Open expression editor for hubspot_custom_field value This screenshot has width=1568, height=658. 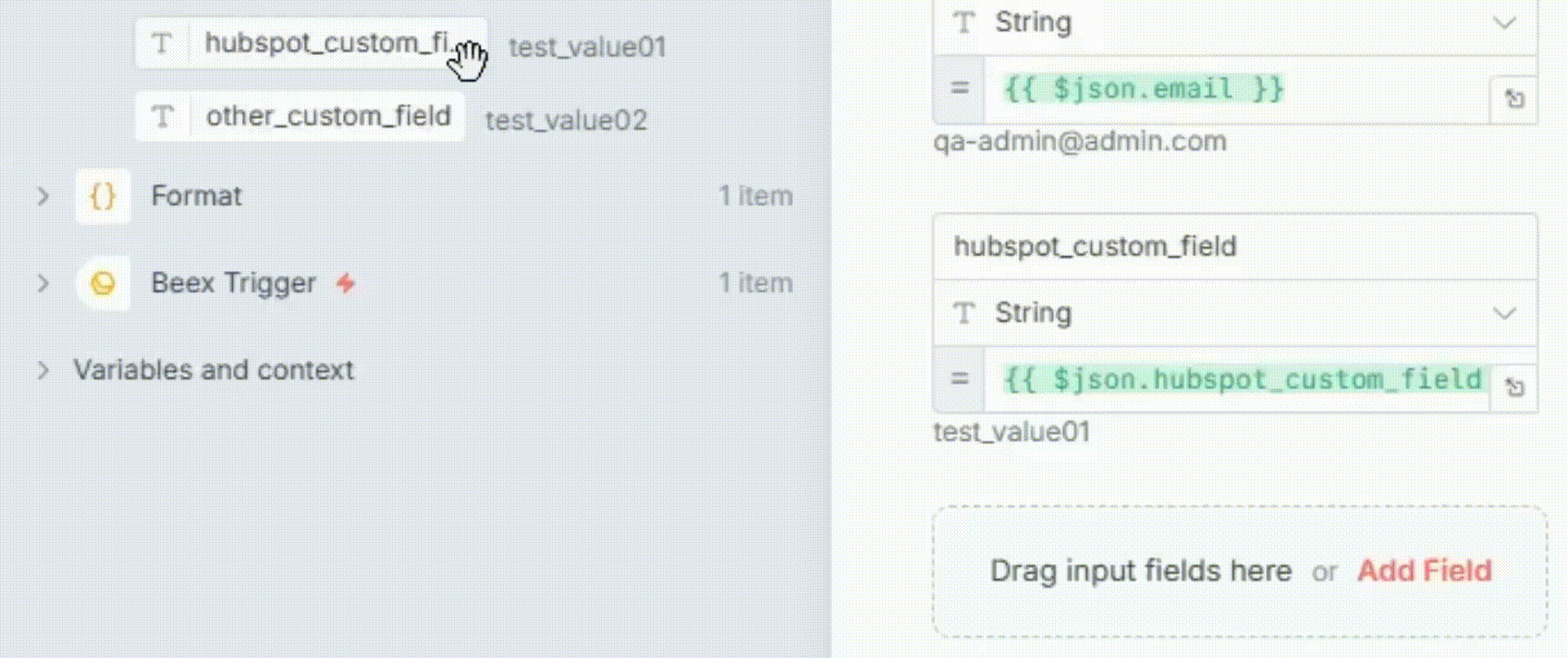click(1514, 388)
